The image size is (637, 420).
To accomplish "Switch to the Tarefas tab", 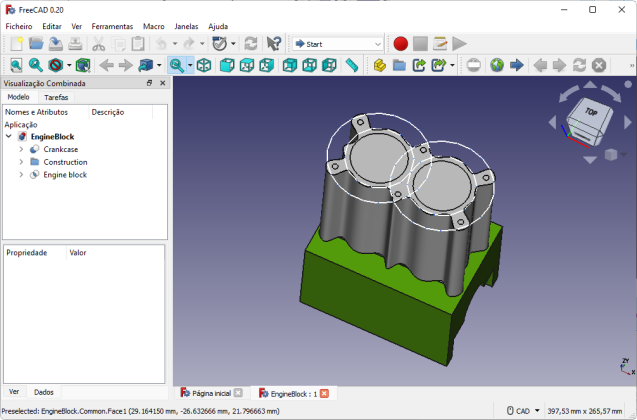I will coord(56,97).
